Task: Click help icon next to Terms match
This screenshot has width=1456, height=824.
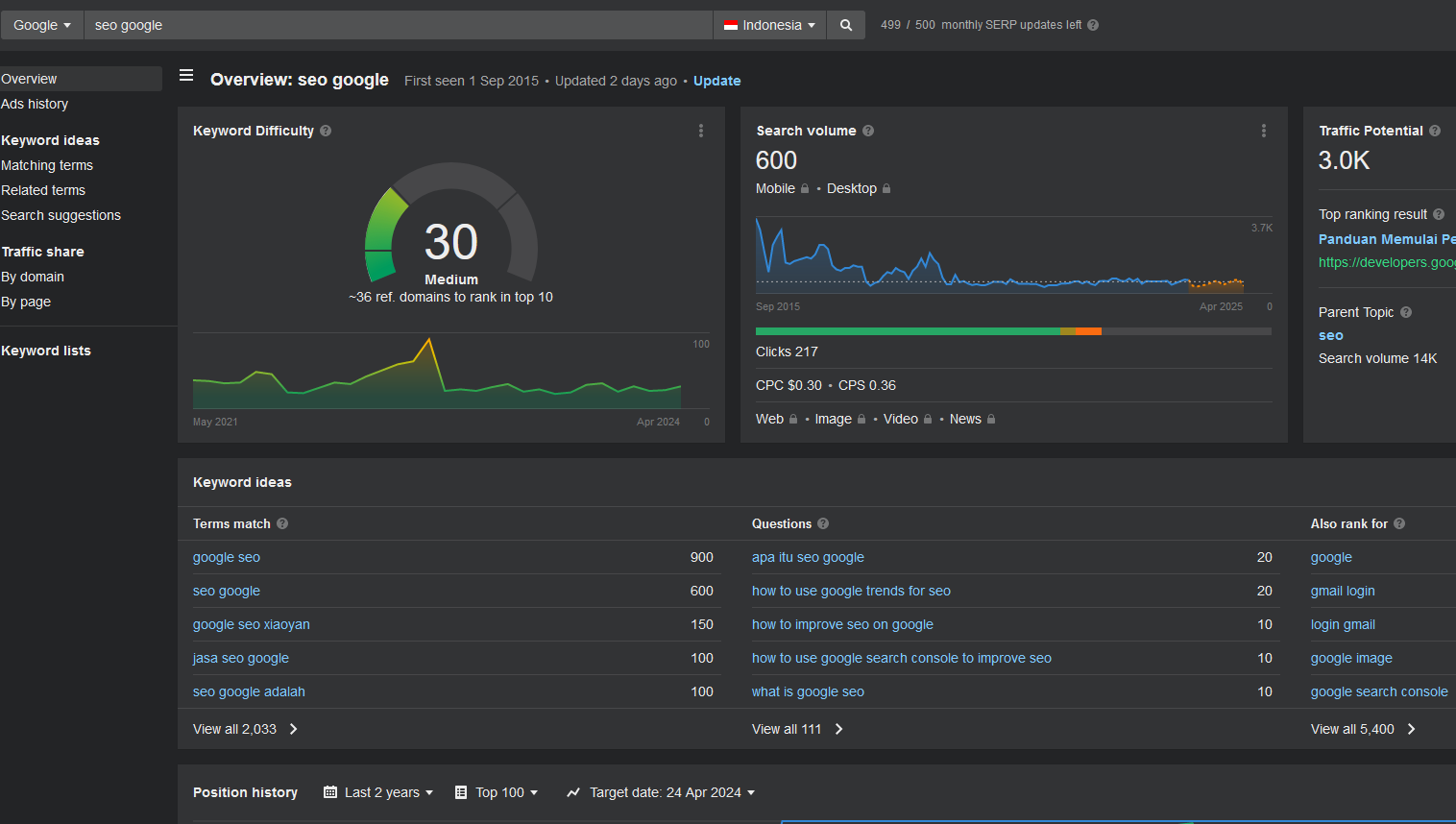Action: coord(282,523)
